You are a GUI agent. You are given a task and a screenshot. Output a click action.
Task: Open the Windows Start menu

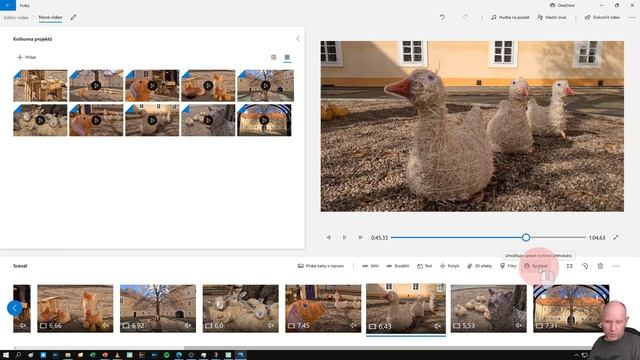click(x=6, y=355)
